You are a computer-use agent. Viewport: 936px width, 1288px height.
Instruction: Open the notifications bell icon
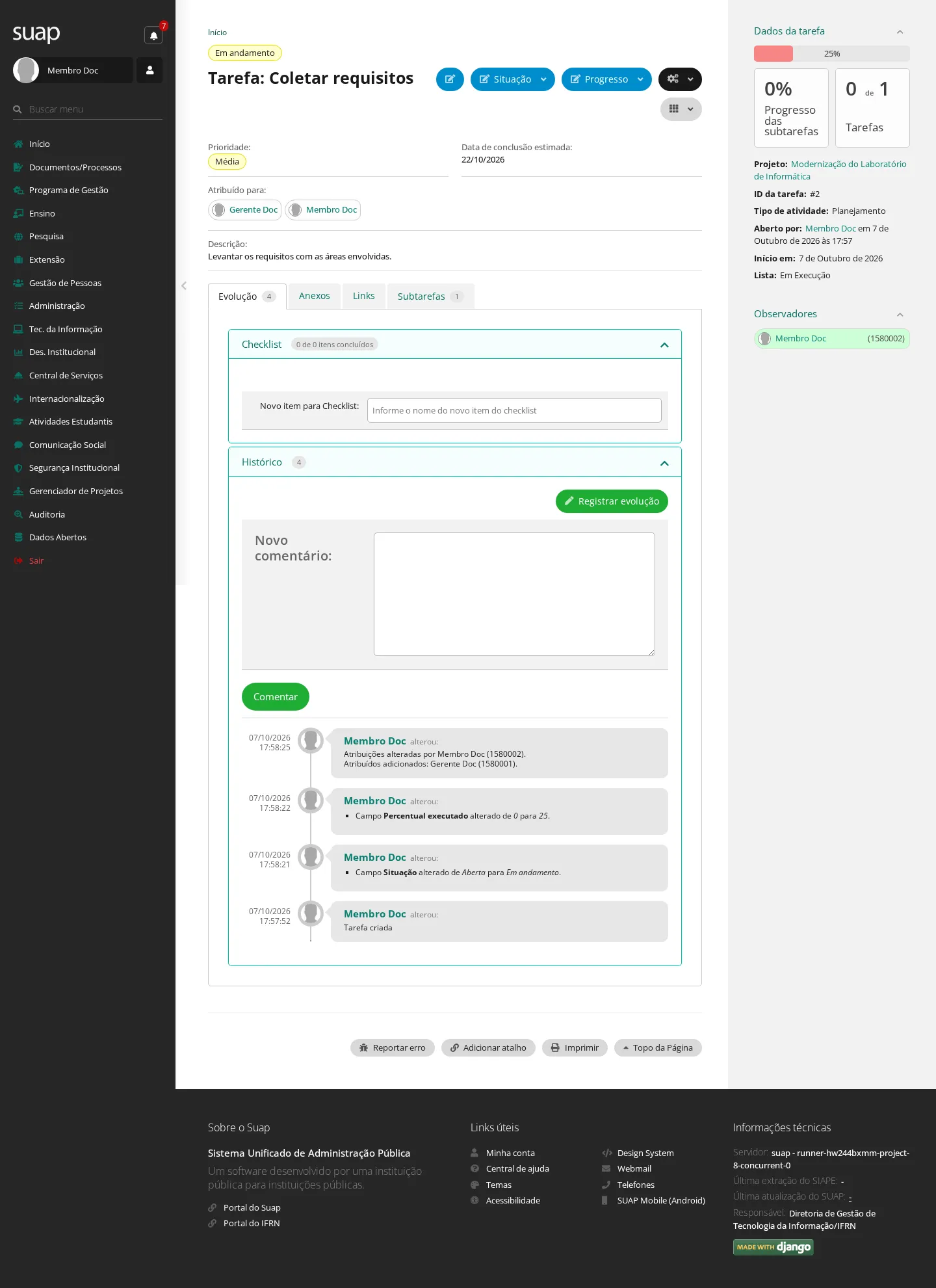pyautogui.click(x=153, y=35)
